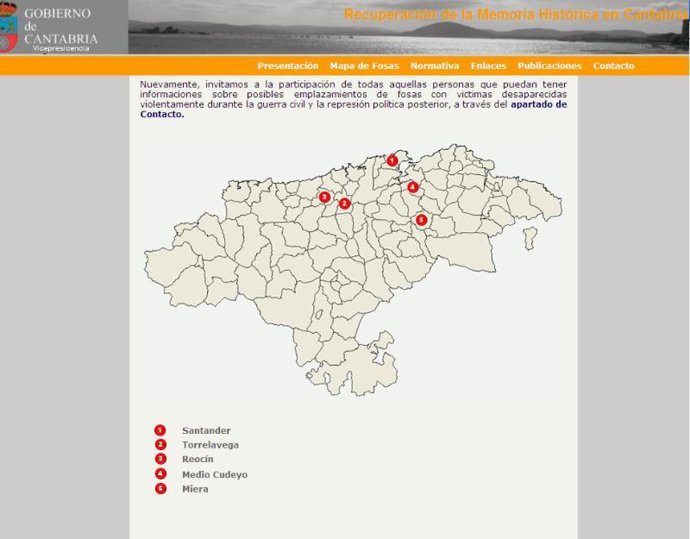Open the Presentación menu item

click(288, 66)
